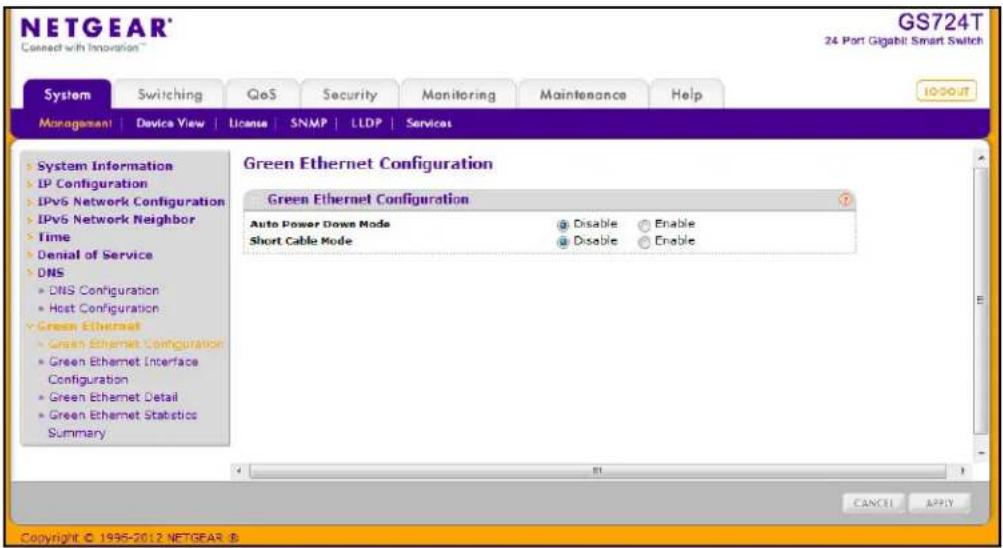
Task: Open the Maintenance tab
Action: 583,95
